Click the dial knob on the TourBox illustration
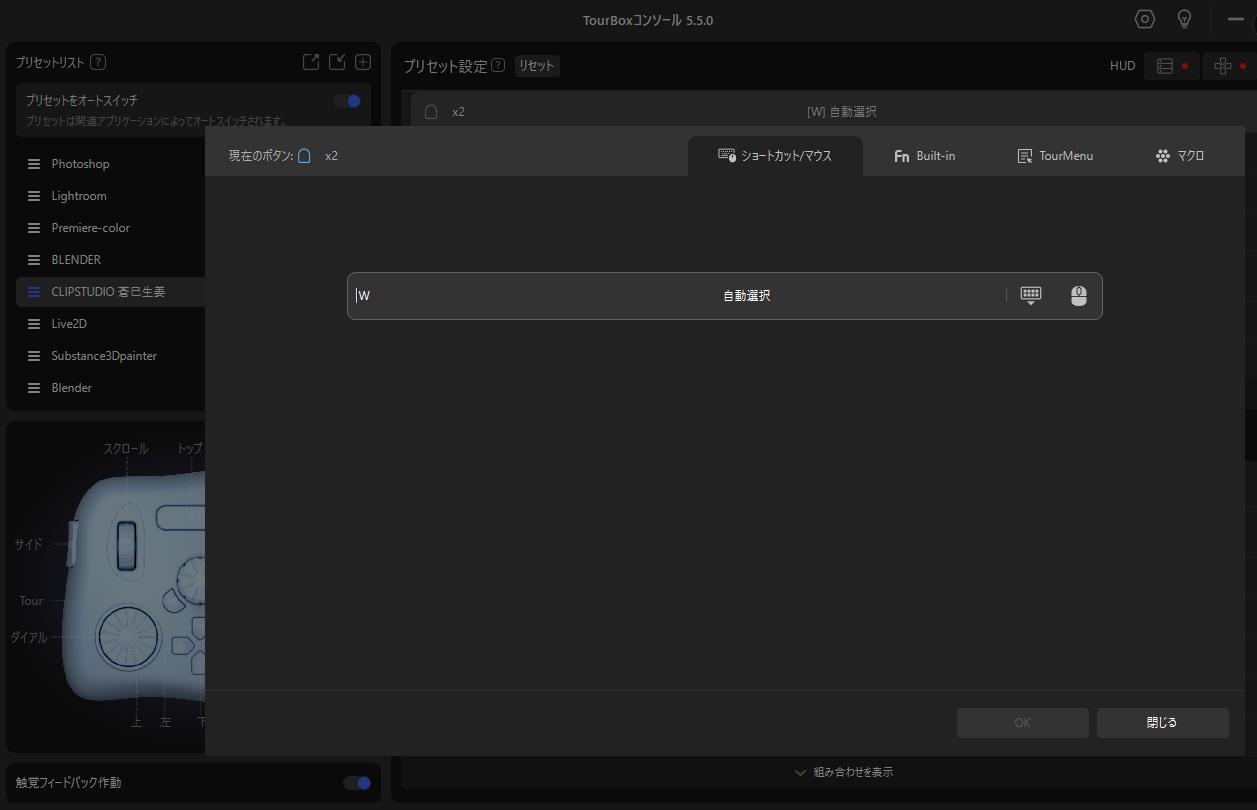This screenshot has width=1257, height=810. pos(129,637)
